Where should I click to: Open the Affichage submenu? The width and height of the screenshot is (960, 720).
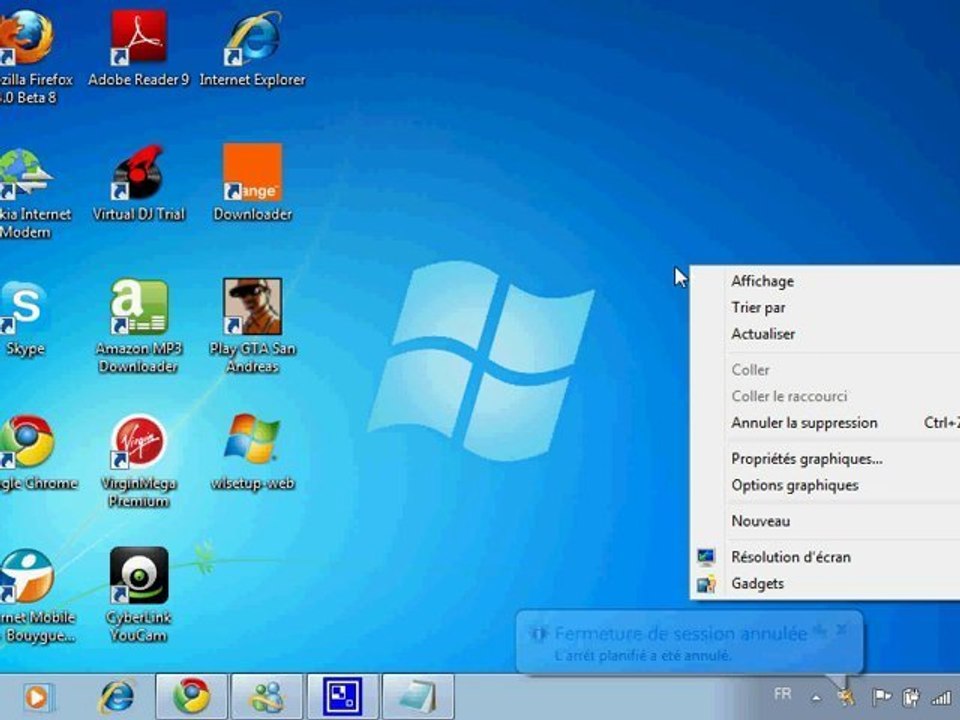(825, 281)
